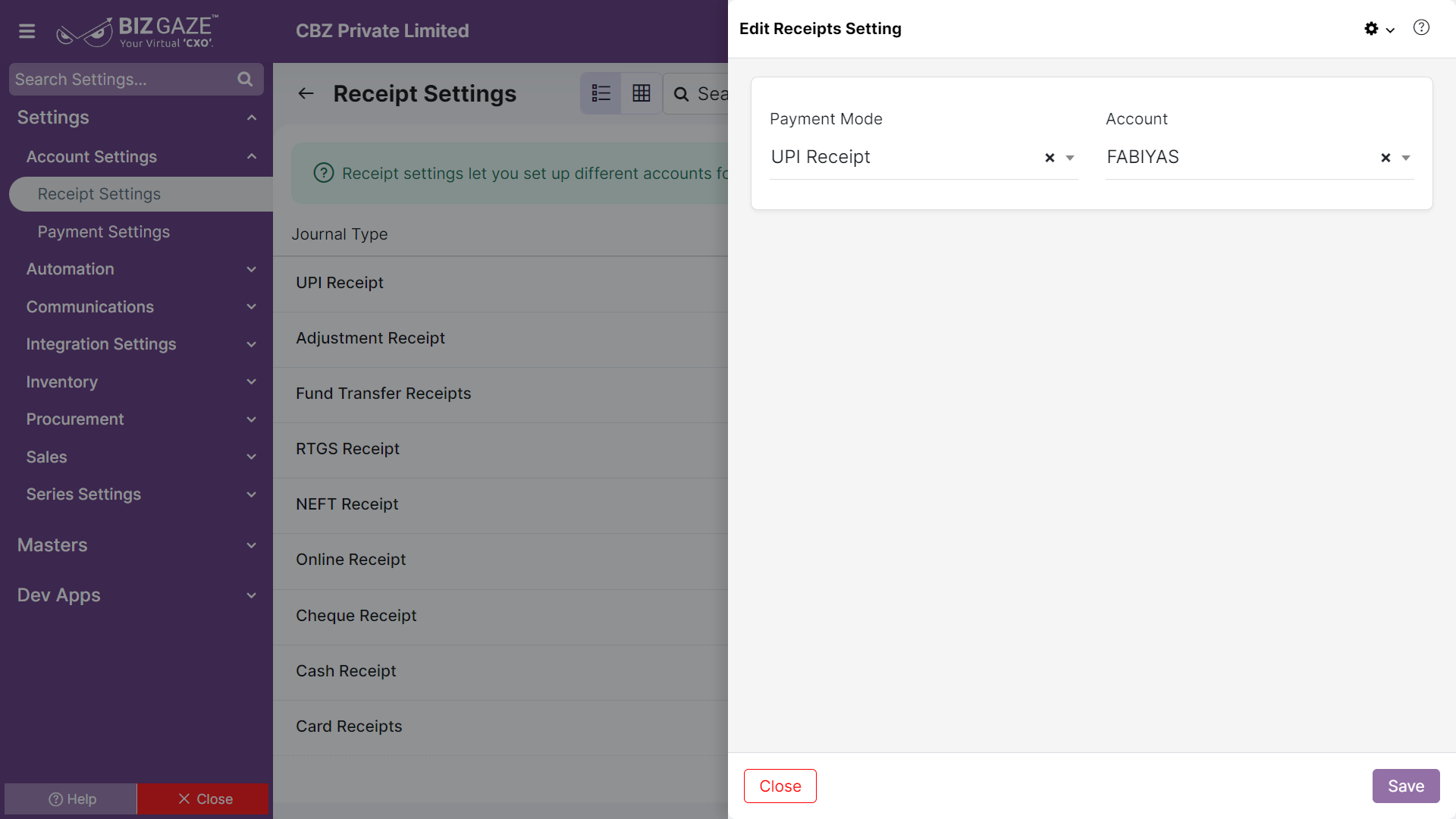This screenshot has height=819, width=1456.
Task: Expand the Sales group
Action: tap(252, 457)
